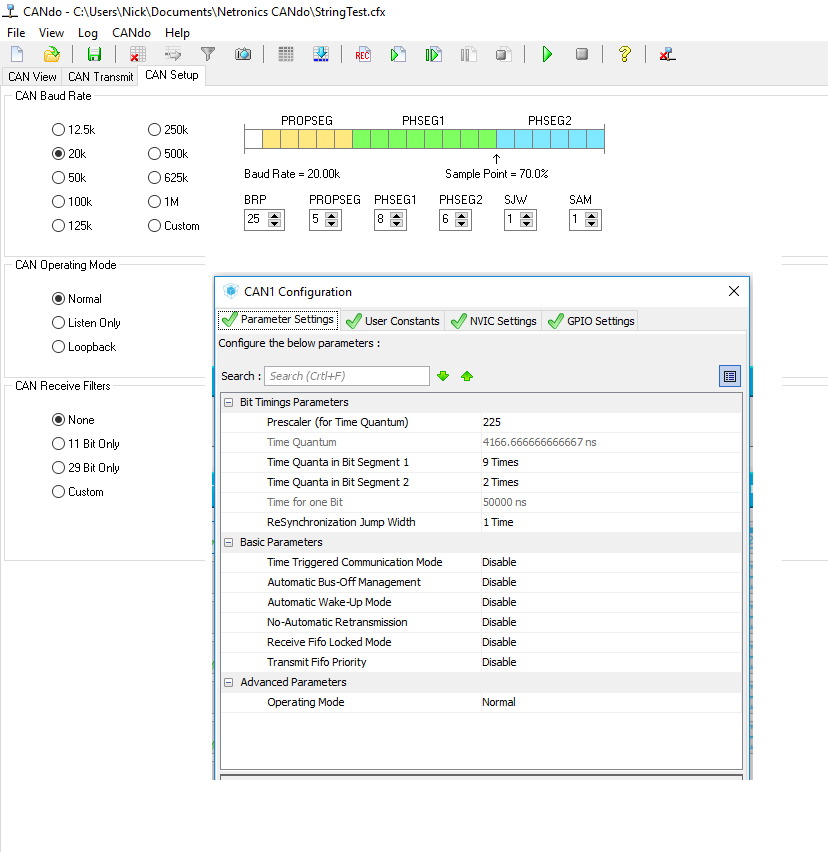The height and width of the screenshot is (852, 828).
Task: Click the grey arrow transmit icon
Action: coord(173,54)
